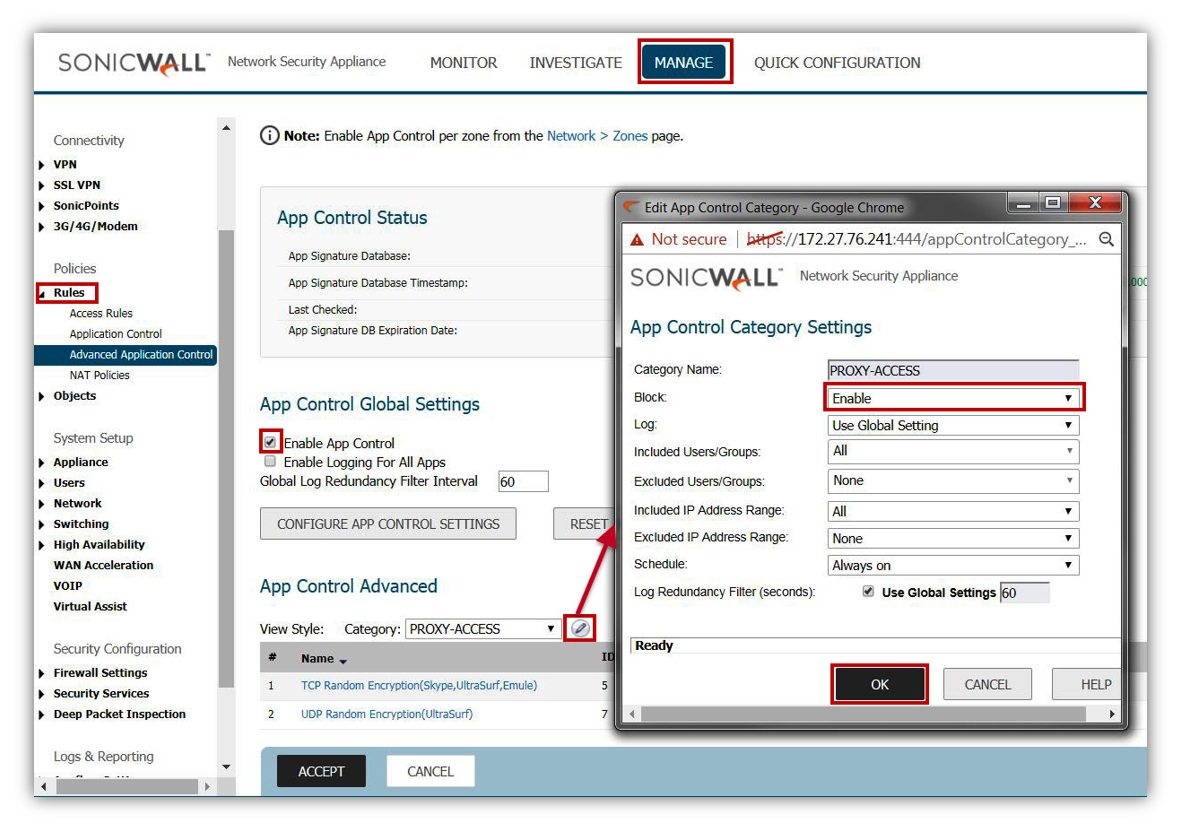This screenshot has width=1184, height=826.
Task: Select the MANAGE tab
Action: tap(684, 63)
